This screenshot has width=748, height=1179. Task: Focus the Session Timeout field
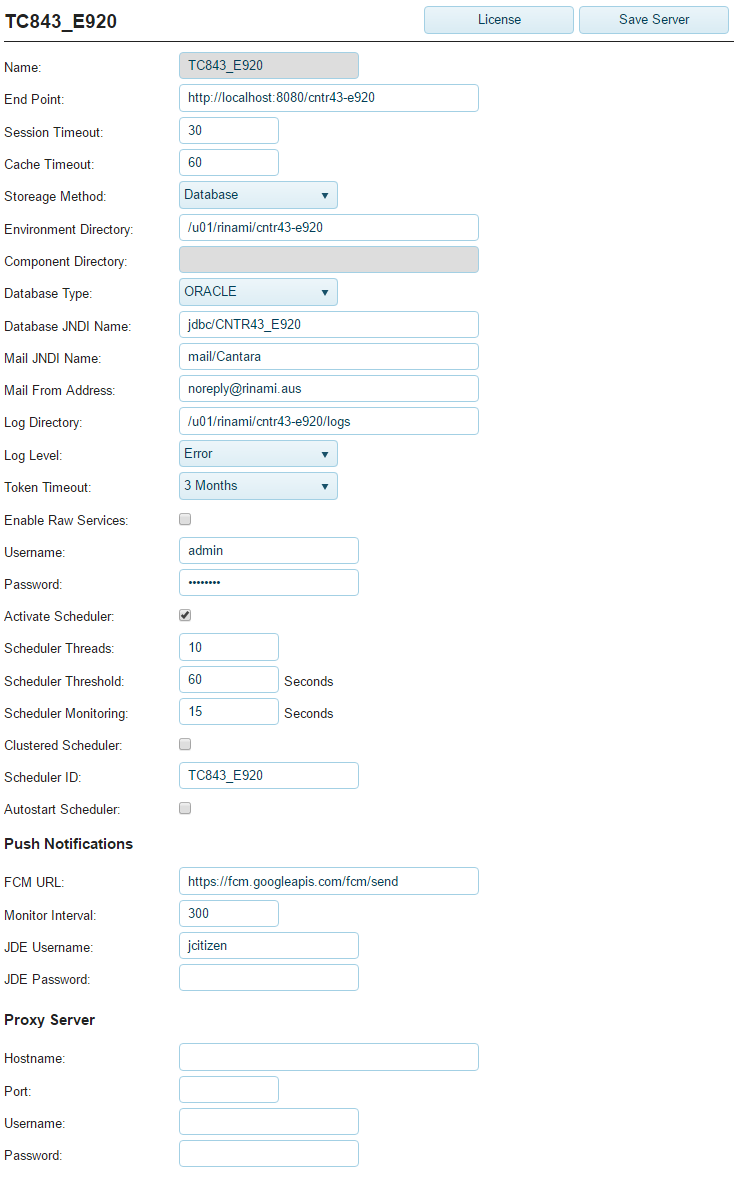228,131
